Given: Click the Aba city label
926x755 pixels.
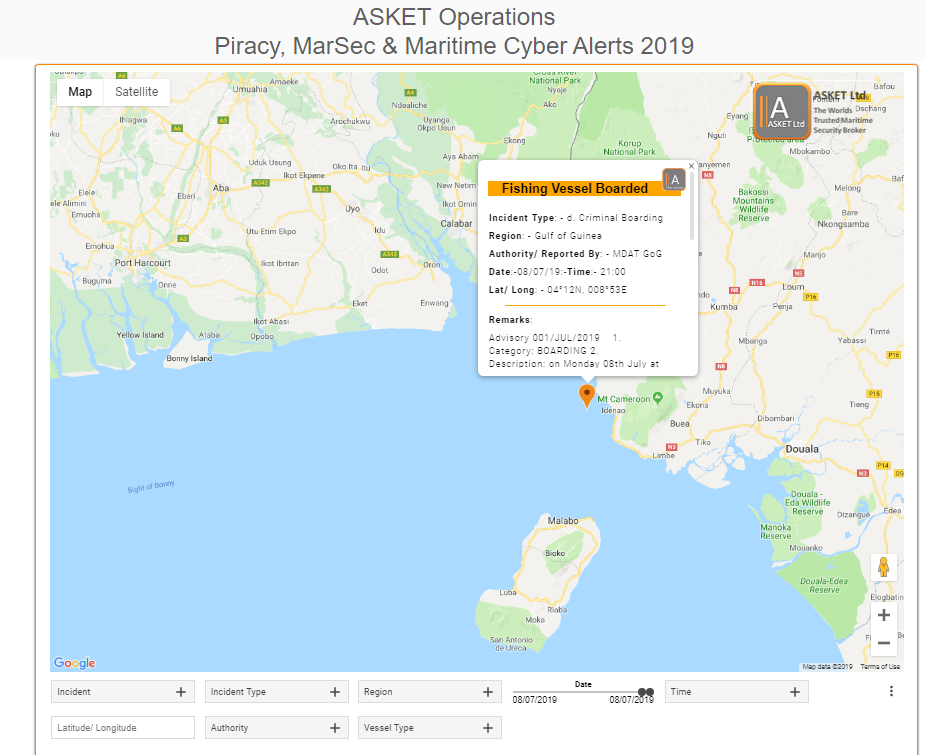Looking at the screenshot, I should coord(221,188).
